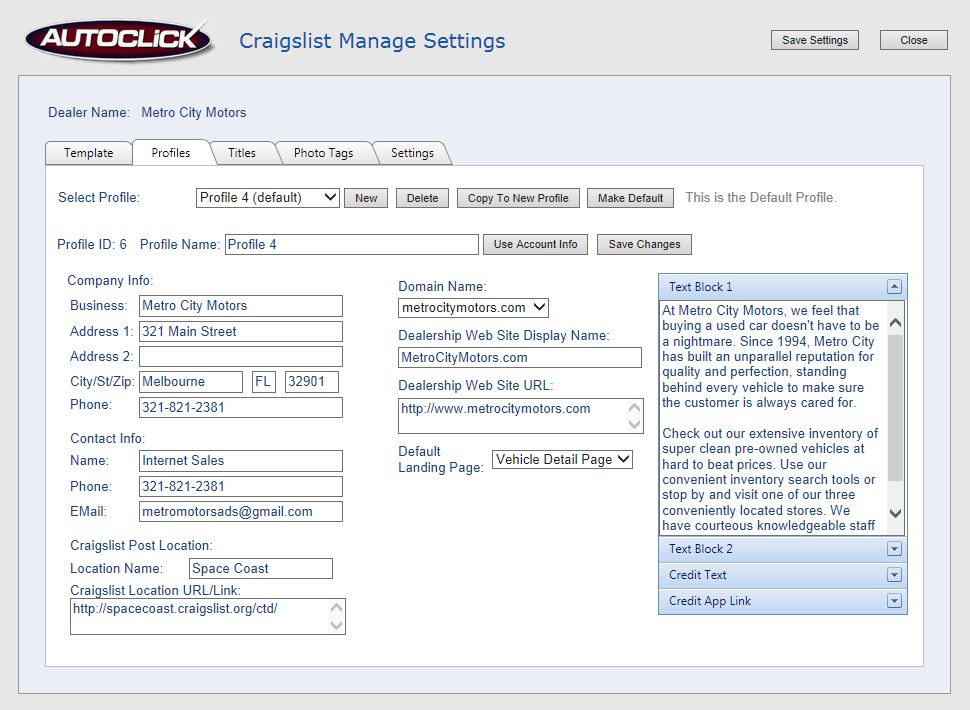Click Copy To New Profile
The height and width of the screenshot is (710, 970).
[x=518, y=198]
